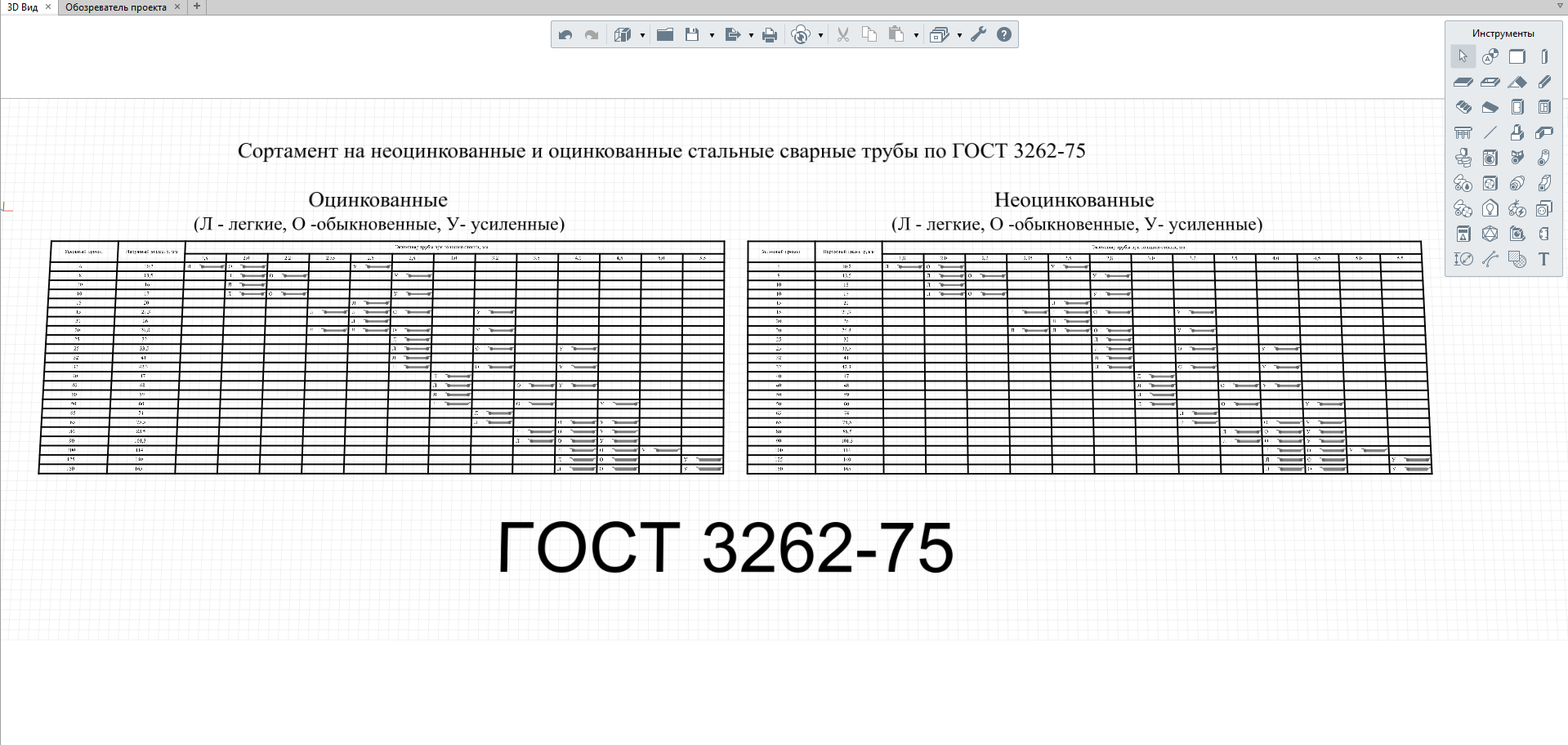Select the Pipe elbow tool
The image size is (1568, 745).
(1544, 158)
